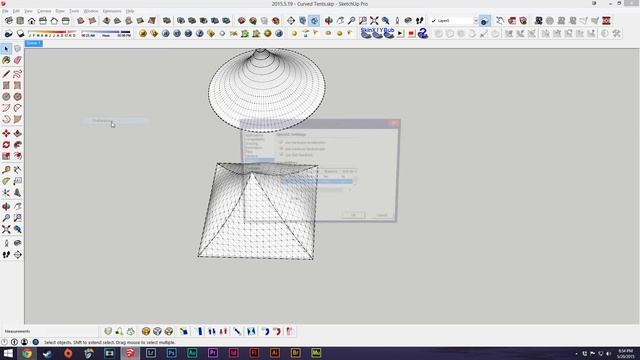640x360 pixels.
Task: Toggle Use maximum texture size checkbox
Action: (281, 149)
